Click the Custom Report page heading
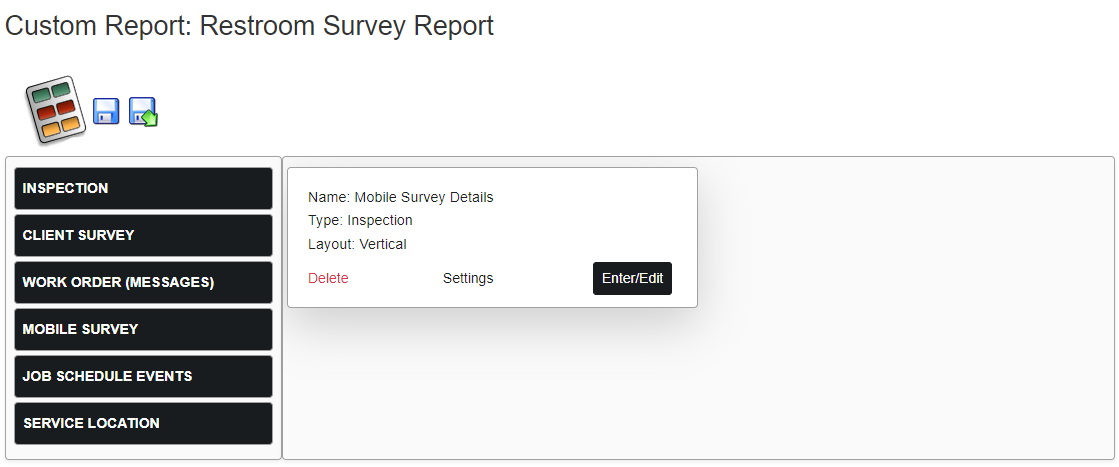The height and width of the screenshot is (467, 1119). (x=249, y=26)
